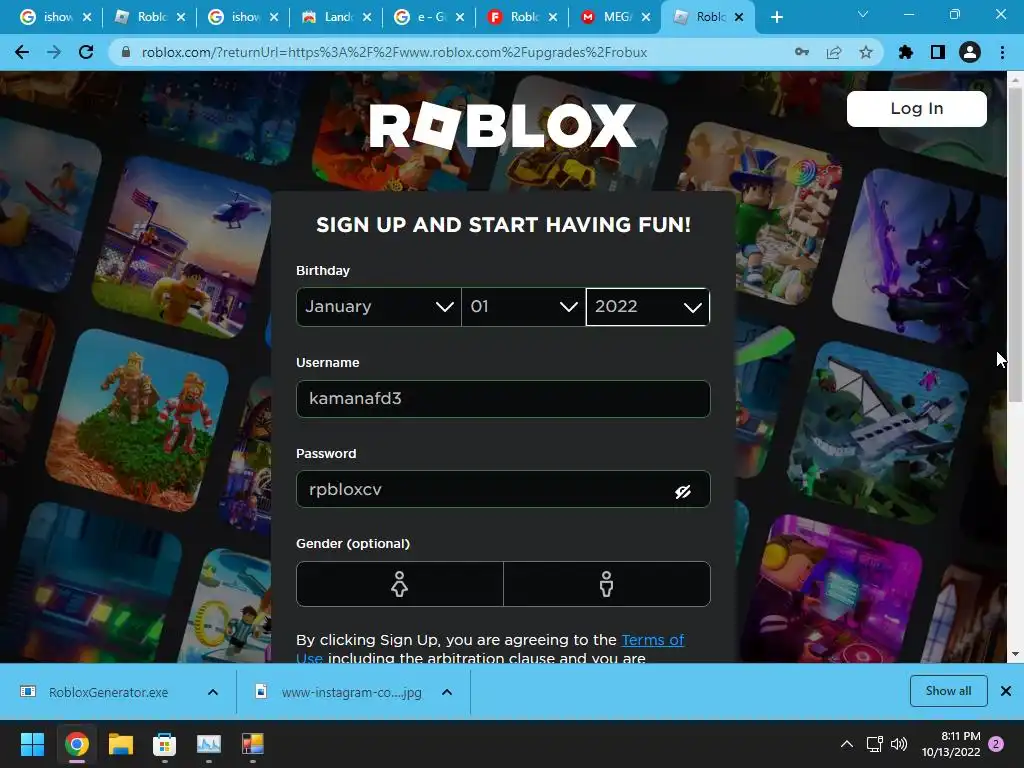1024x768 pixels.
Task: Click the page scrollbar thumb
Action: pyautogui.click(x=1015, y=245)
